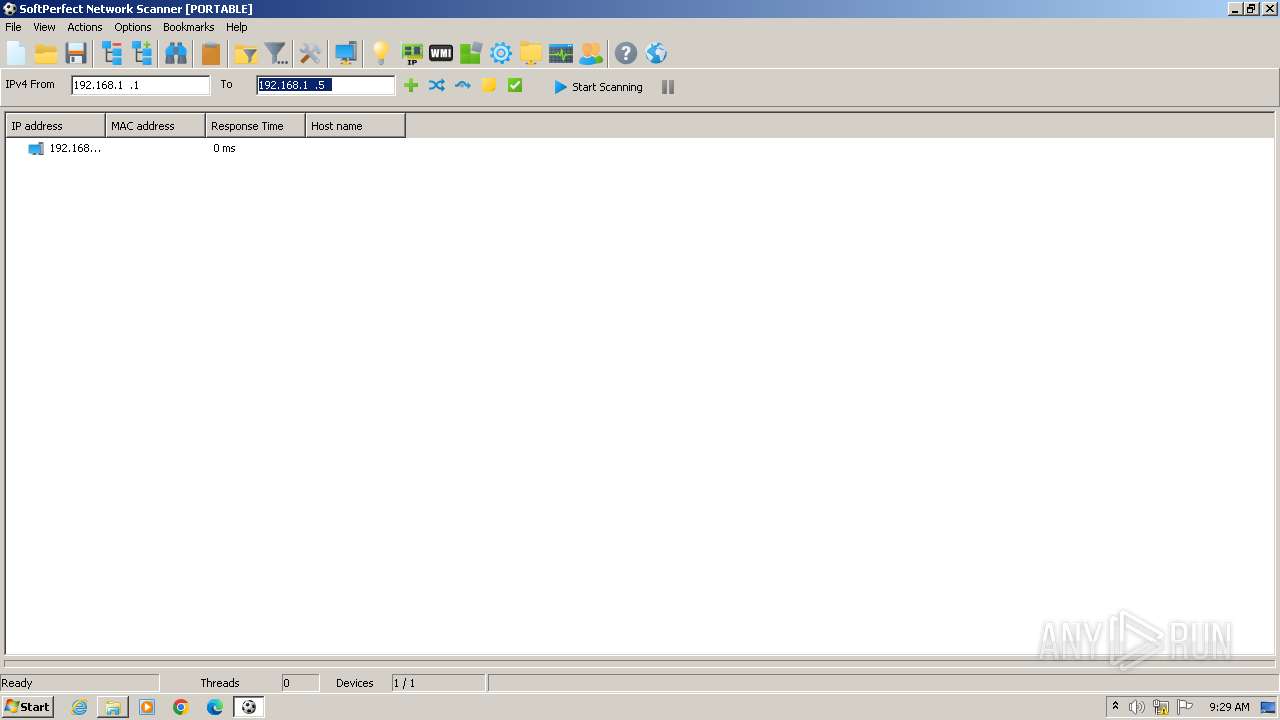Open program options wrench tools icon
The image size is (1280, 720).
click(x=310, y=53)
